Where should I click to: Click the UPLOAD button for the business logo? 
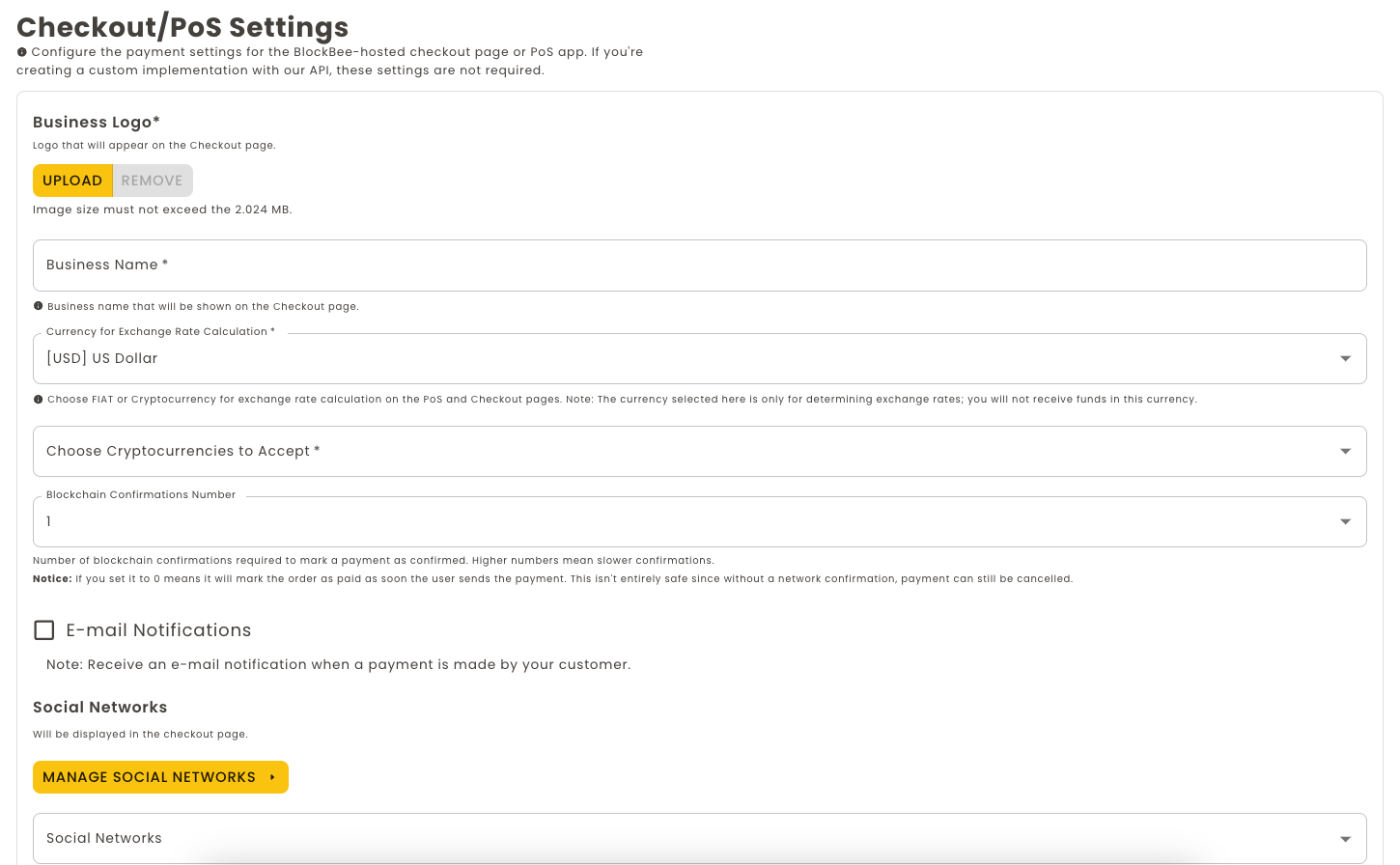click(x=72, y=181)
